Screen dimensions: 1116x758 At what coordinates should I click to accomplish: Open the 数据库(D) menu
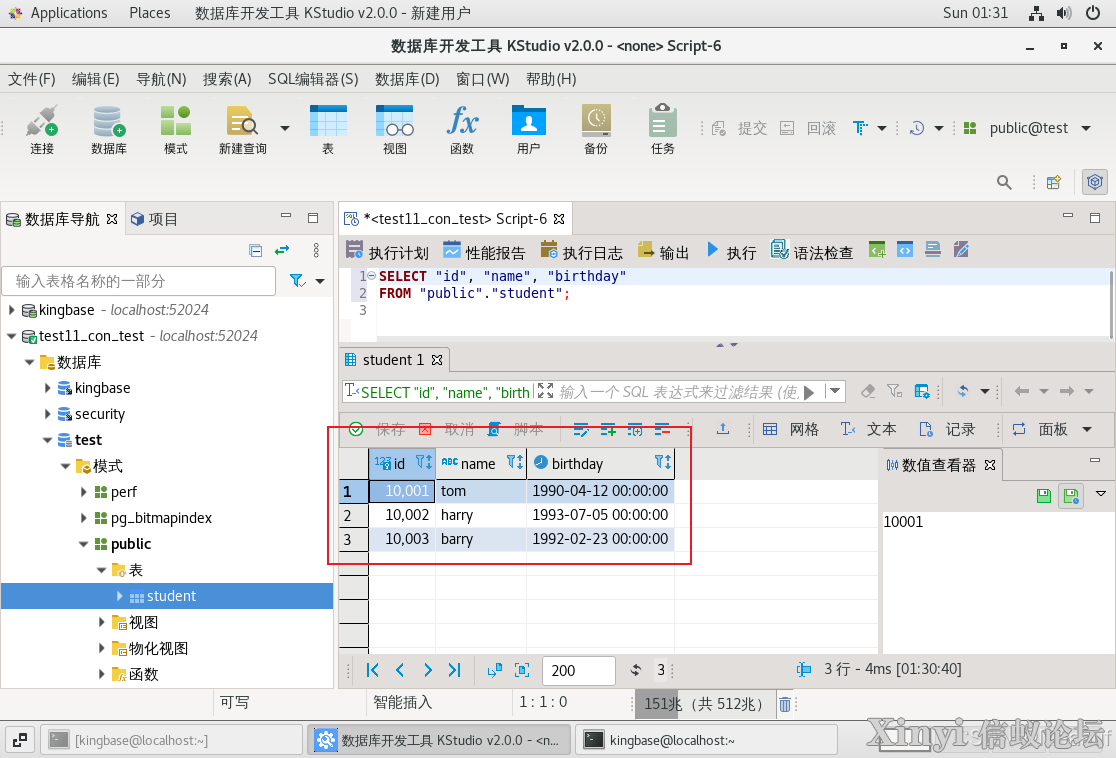407,79
